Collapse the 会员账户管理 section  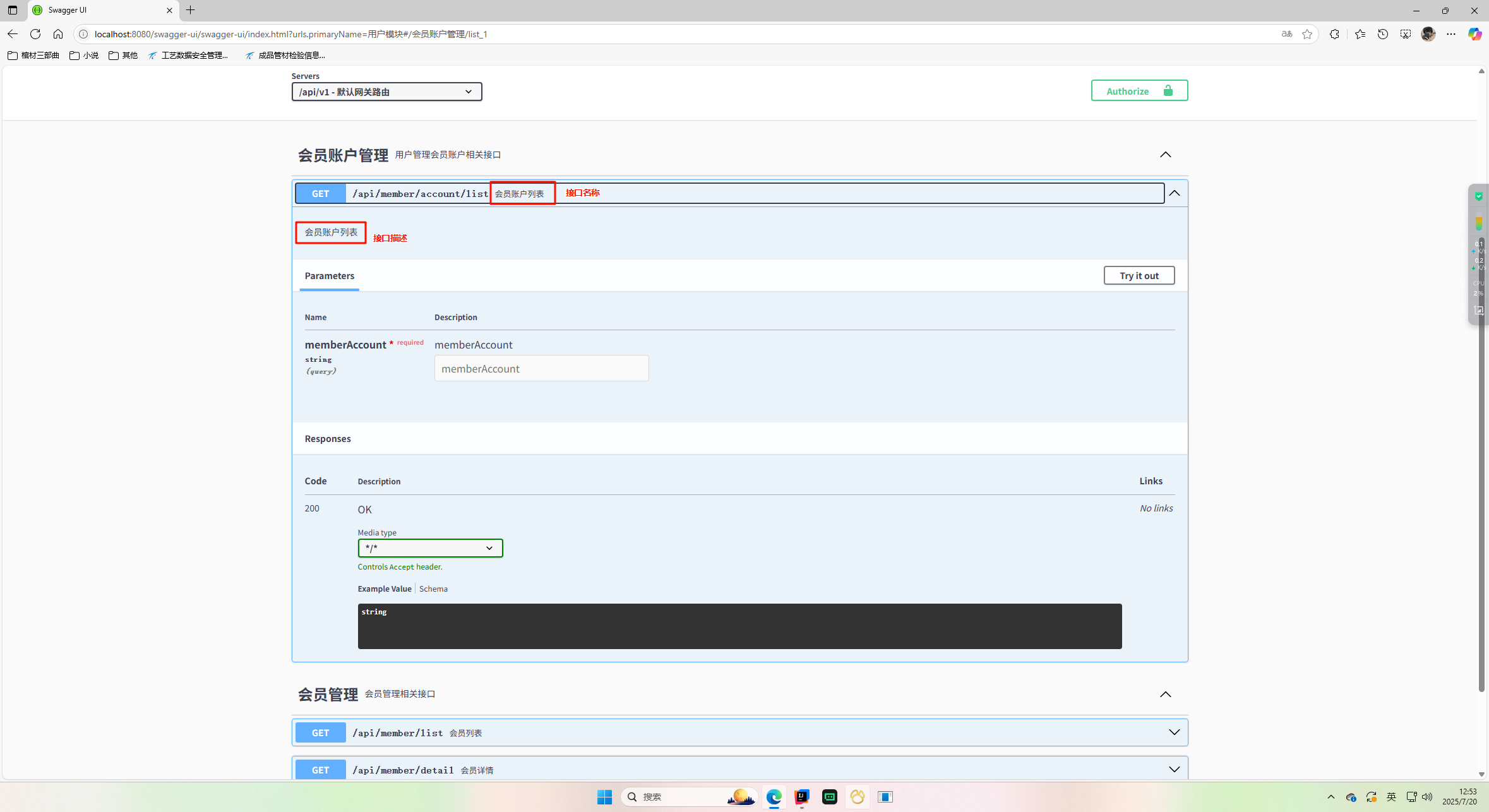1165,154
